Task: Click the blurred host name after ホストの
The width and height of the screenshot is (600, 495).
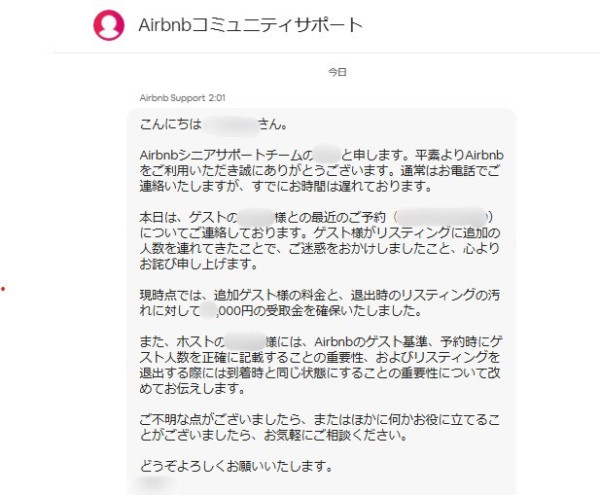Action: click(242, 342)
